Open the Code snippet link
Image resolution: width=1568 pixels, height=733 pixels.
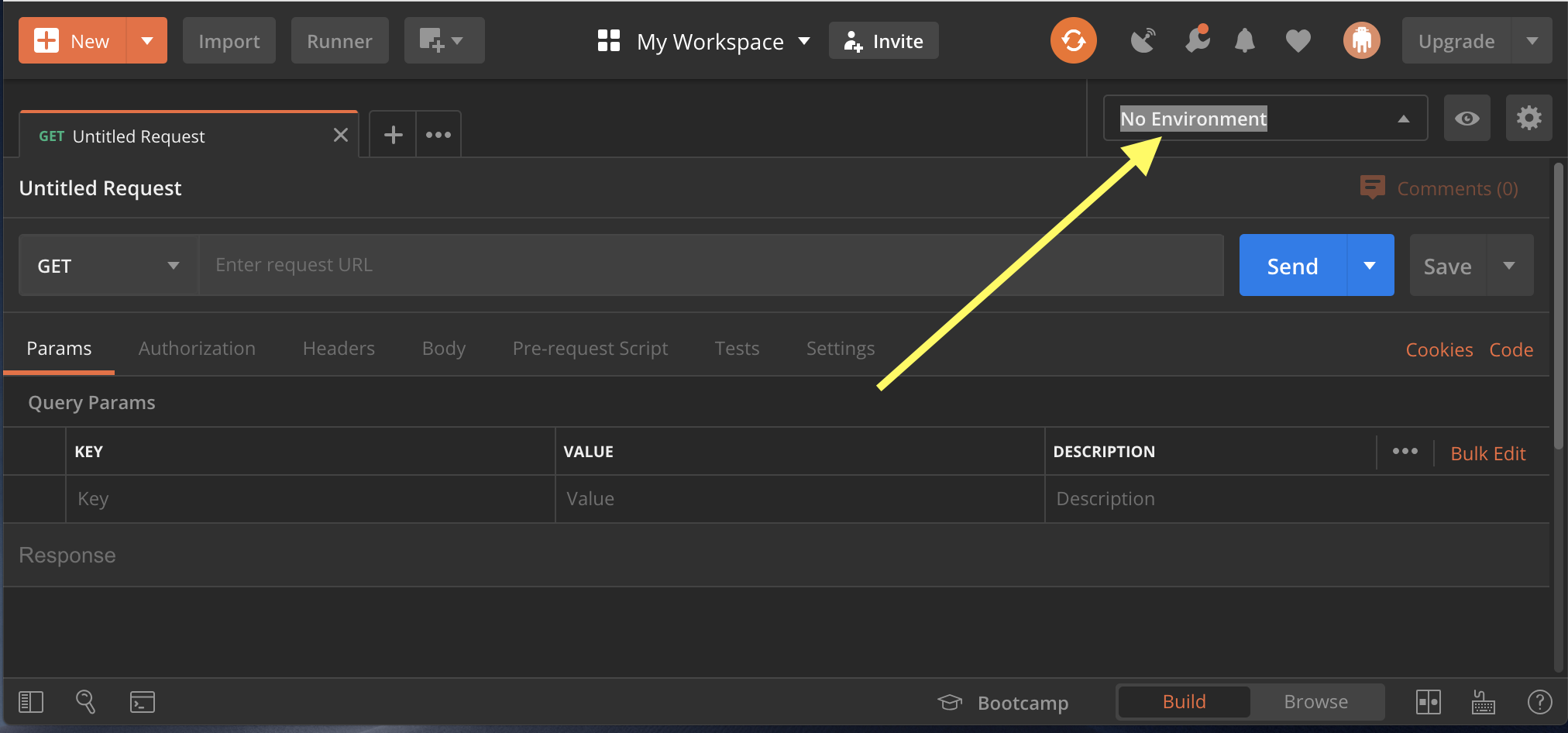(x=1511, y=349)
